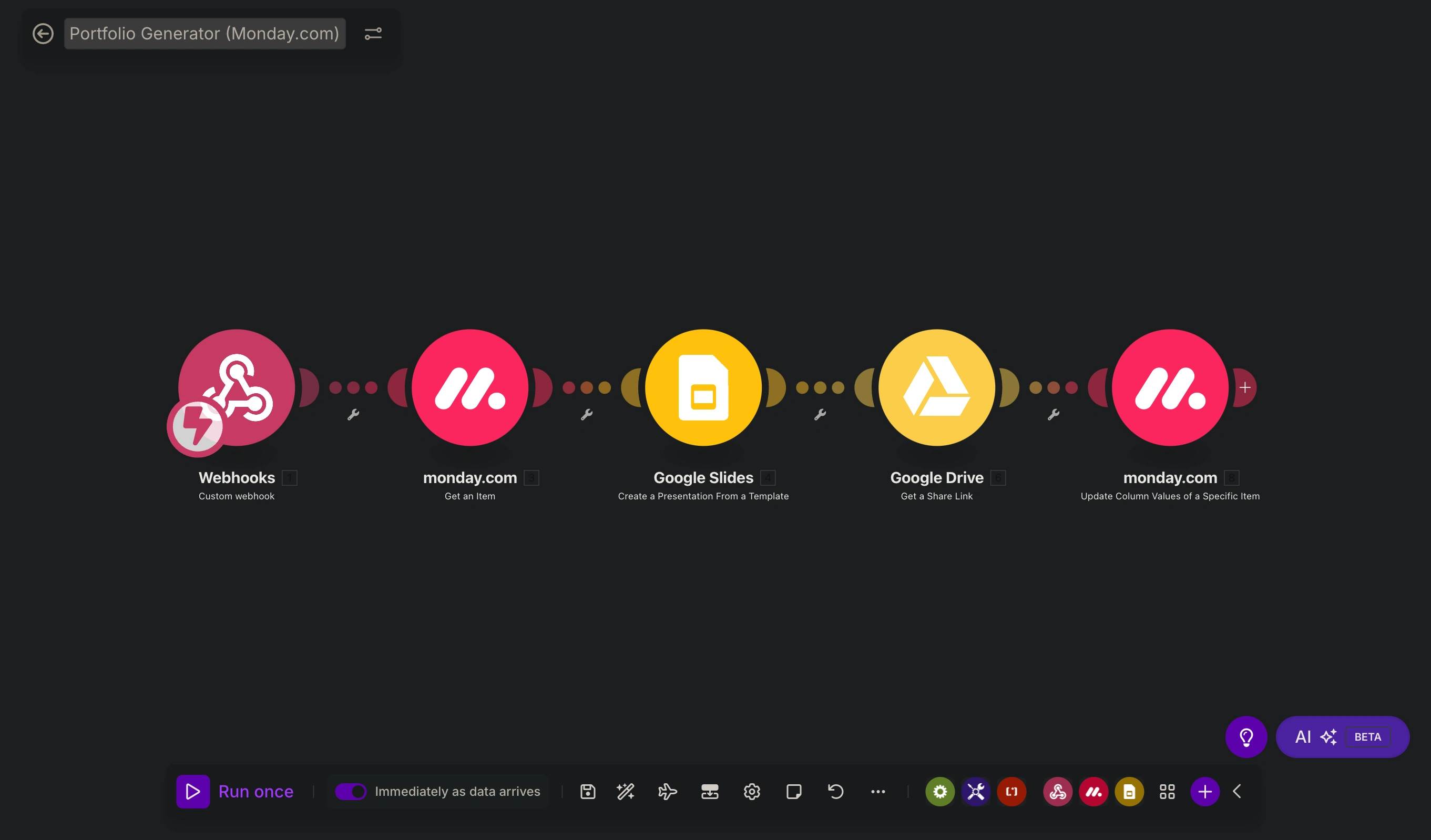Screen dimensions: 1431x840
Task: Open the green flow control tools icon
Action: 940,791
